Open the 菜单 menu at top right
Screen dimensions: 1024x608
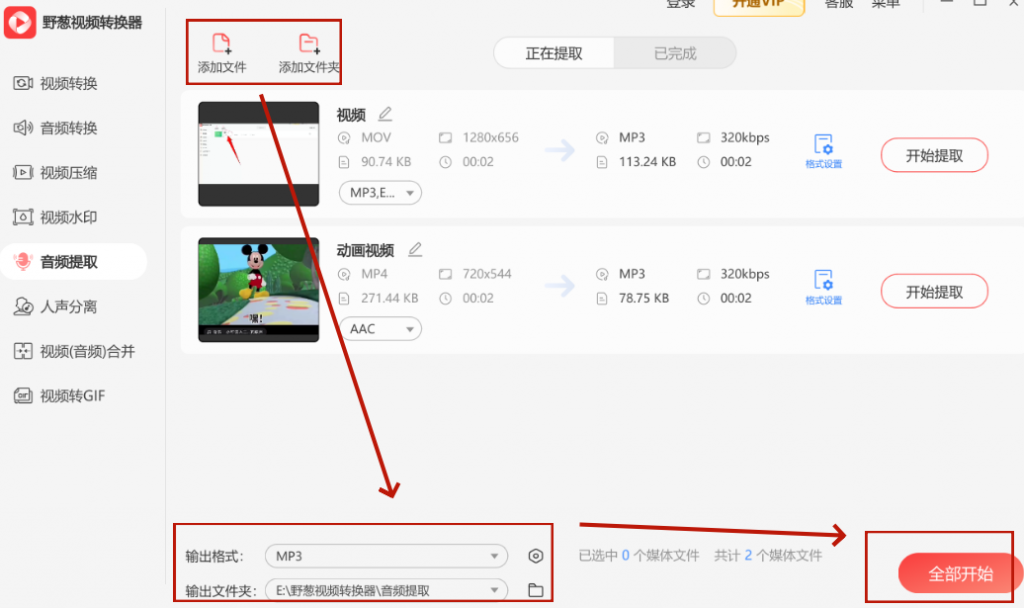pos(886,4)
